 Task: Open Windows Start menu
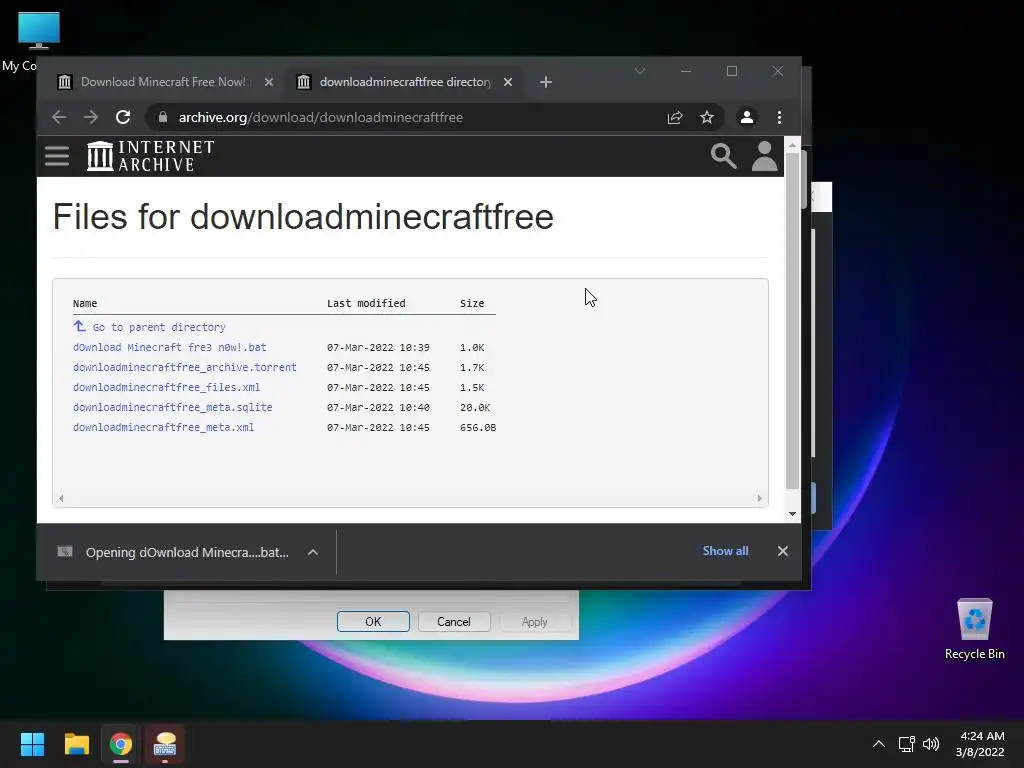click(32, 744)
